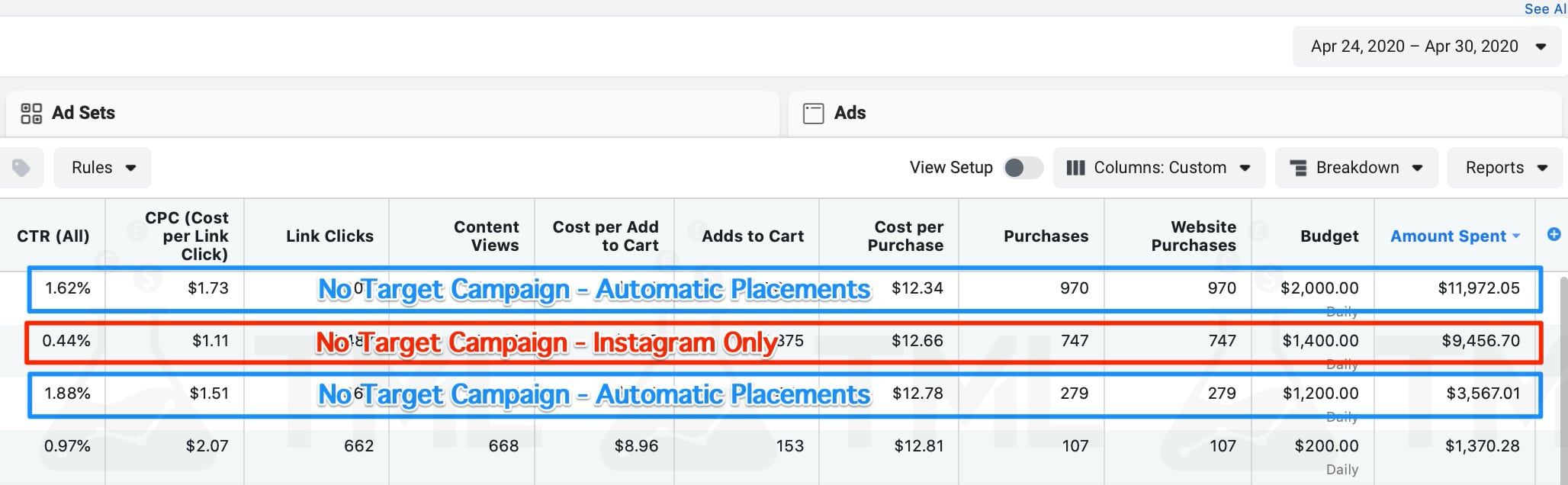Click the See All link
Viewport: 1568px width, 485px height.
click(x=1544, y=8)
